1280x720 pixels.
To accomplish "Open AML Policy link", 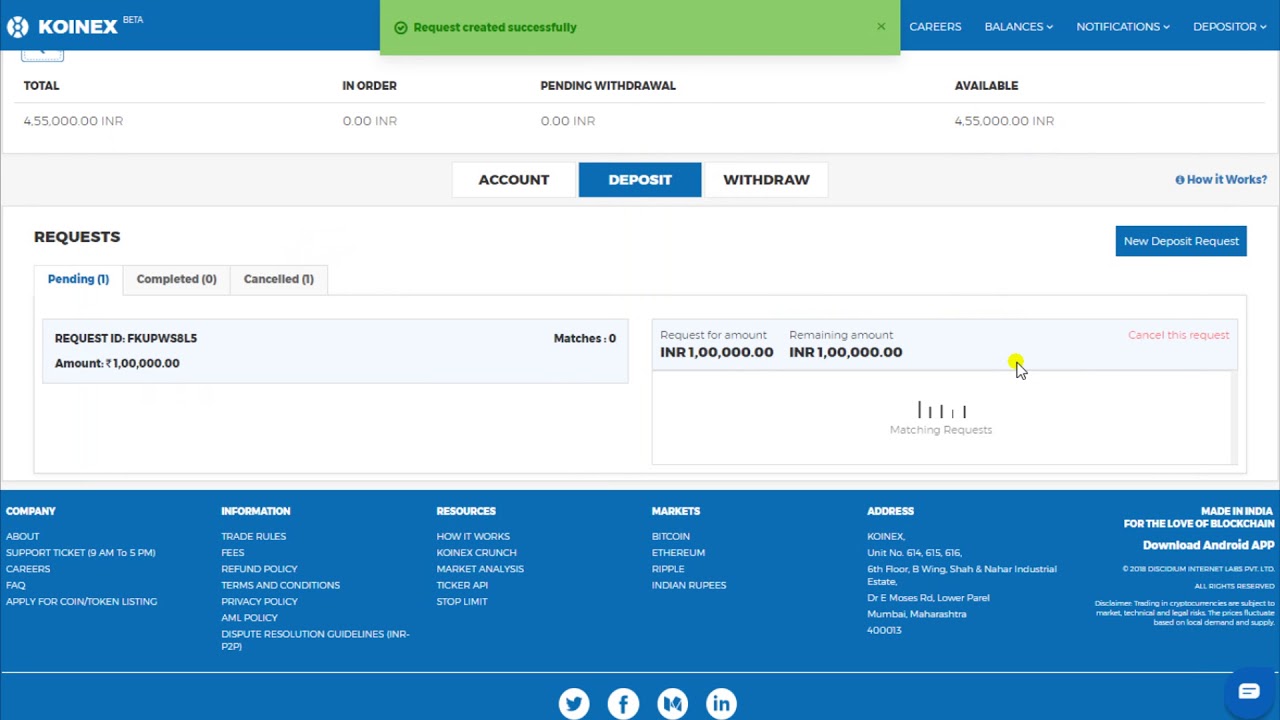I will tap(249, 618).
